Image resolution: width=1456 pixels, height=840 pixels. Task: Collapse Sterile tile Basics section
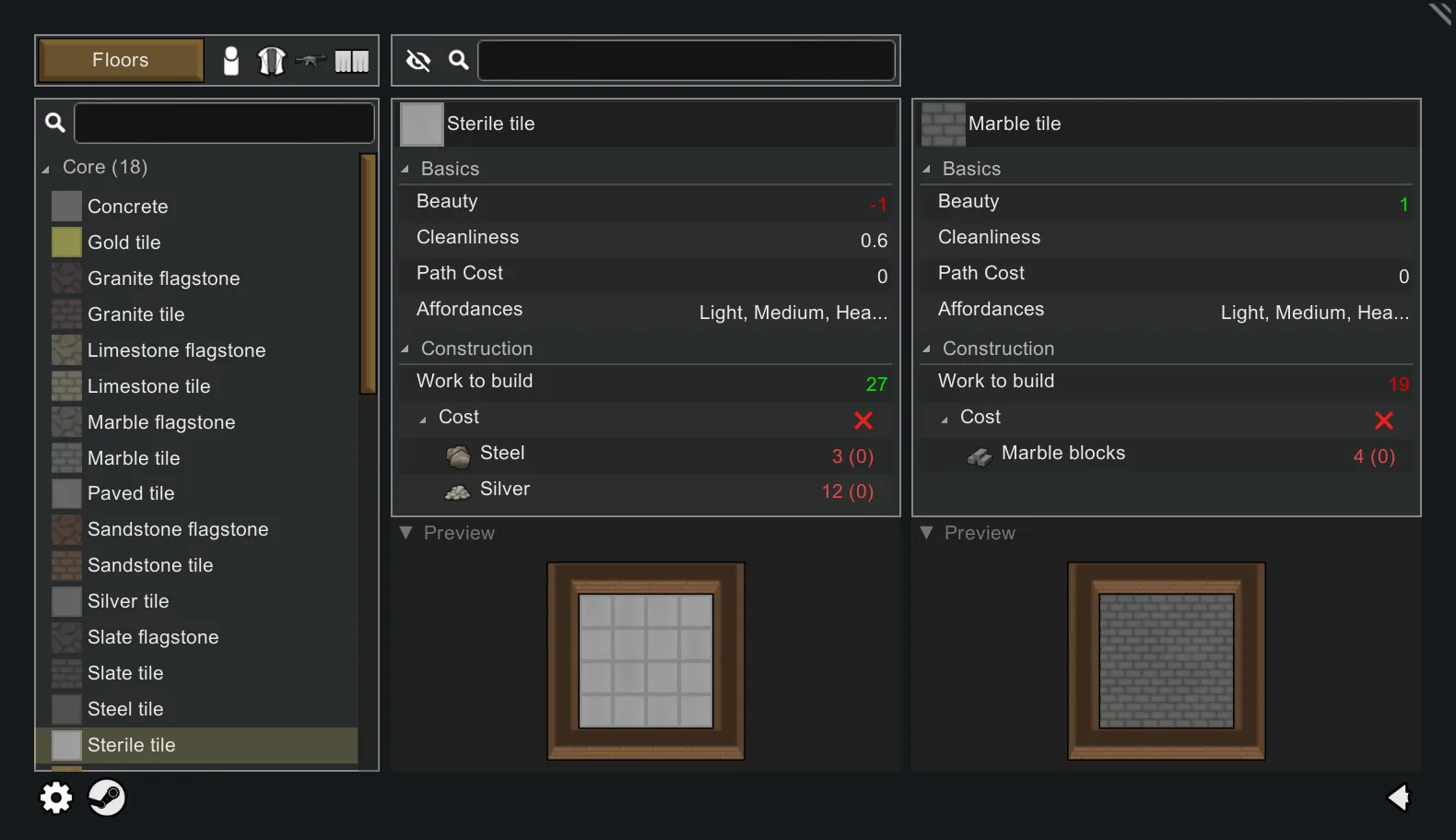[405, 170]
